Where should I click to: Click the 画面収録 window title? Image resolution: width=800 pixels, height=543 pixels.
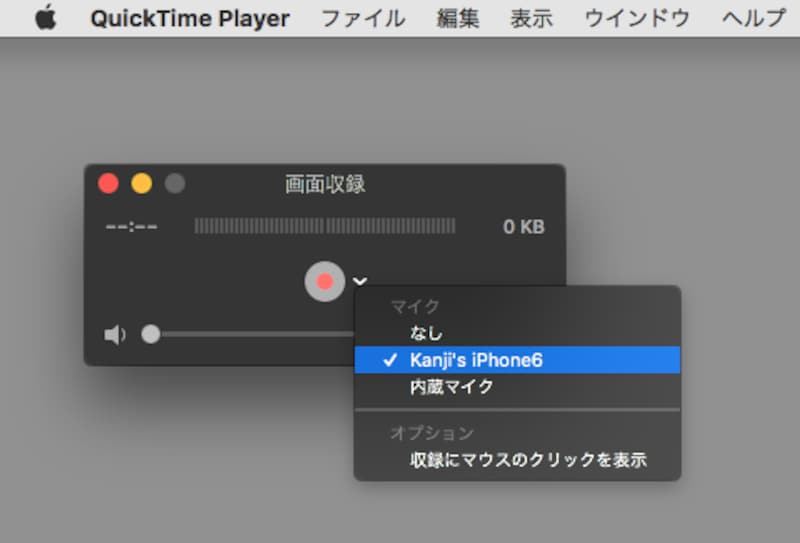tap(325, 184)
